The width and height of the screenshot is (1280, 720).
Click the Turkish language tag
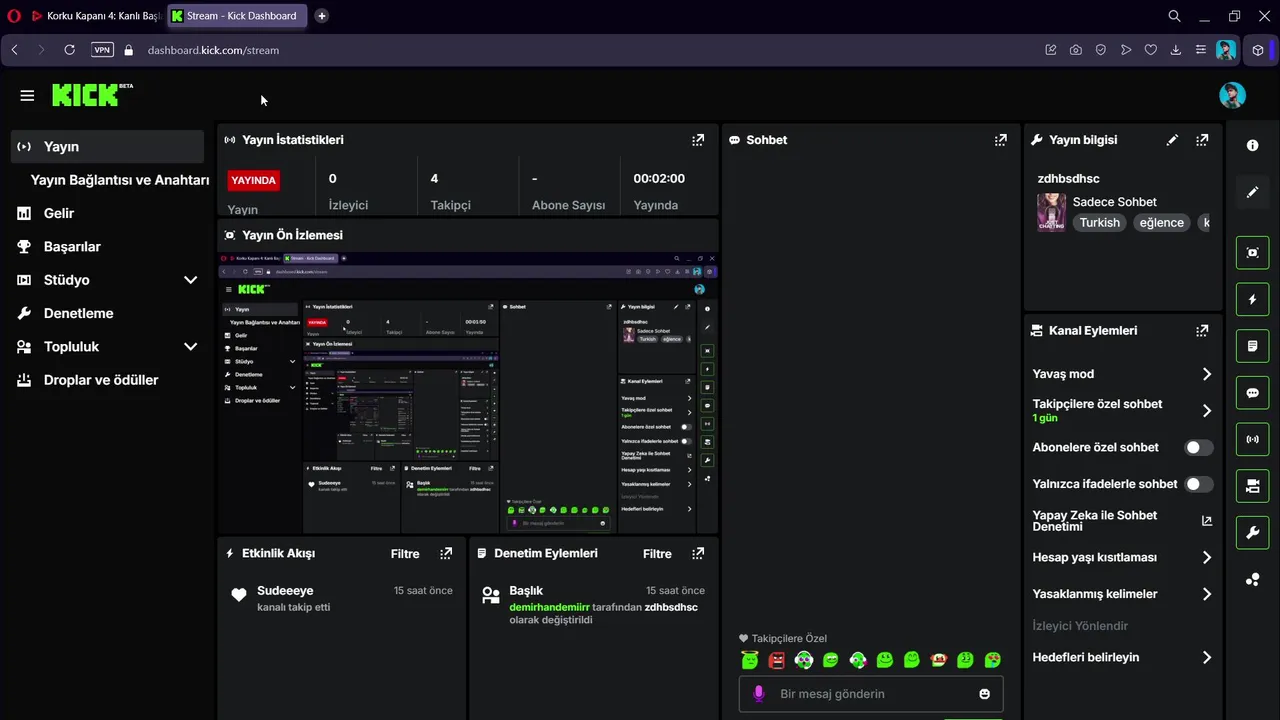1099,223
